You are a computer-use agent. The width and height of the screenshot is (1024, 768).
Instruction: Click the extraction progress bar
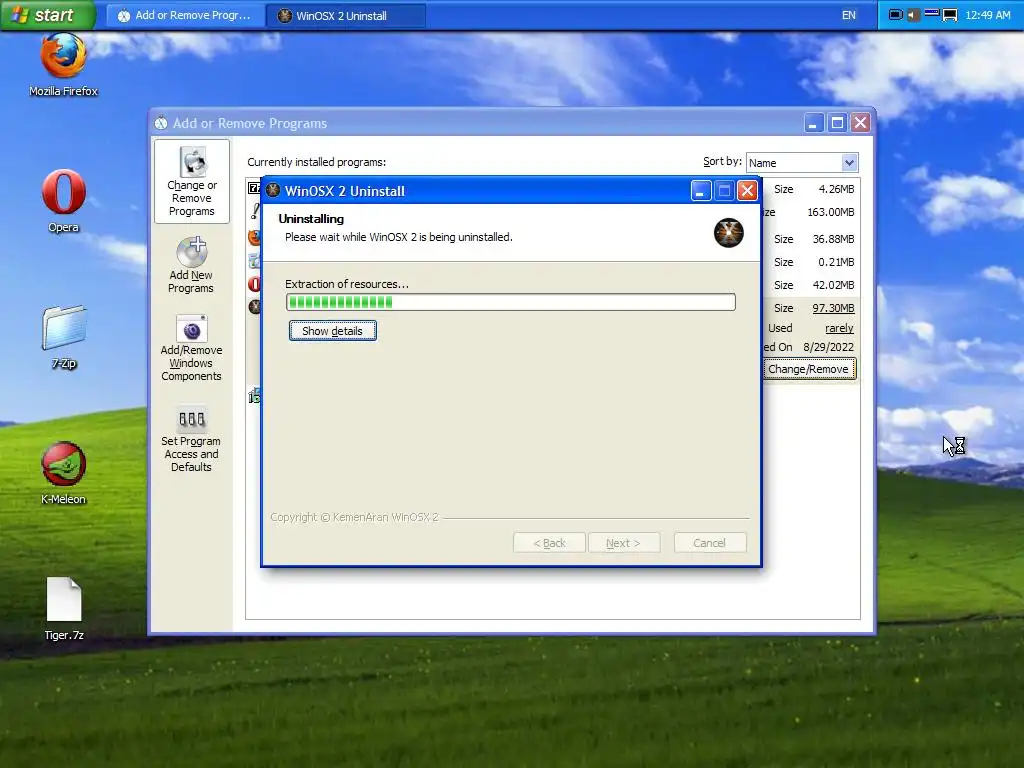pos(511,302)
